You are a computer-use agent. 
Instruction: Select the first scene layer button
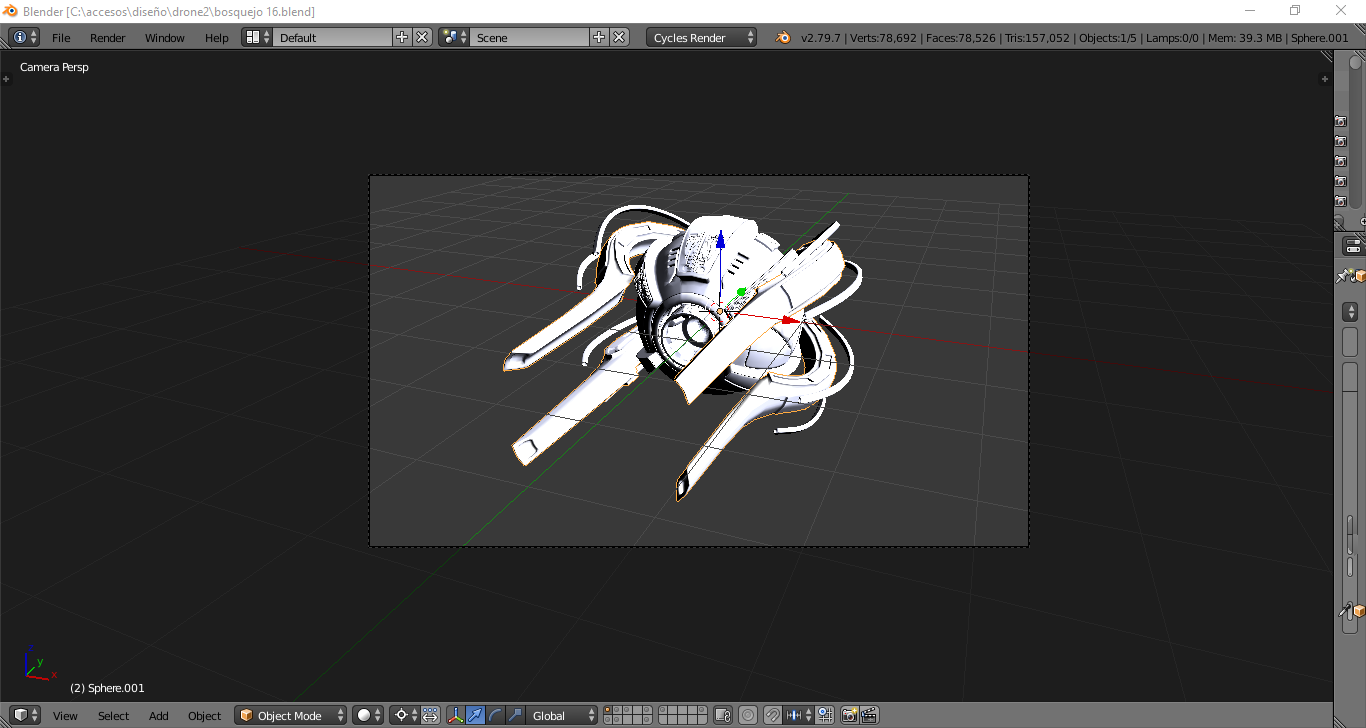(609, 711)
